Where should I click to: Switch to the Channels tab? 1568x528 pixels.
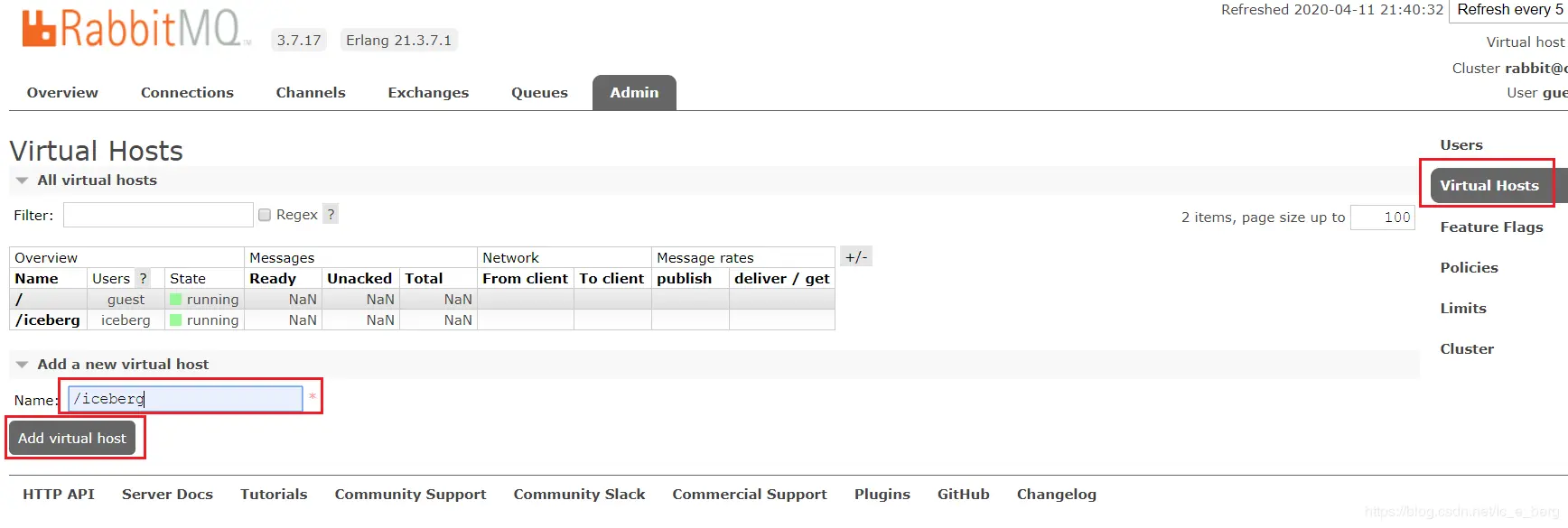pos(311,93)
